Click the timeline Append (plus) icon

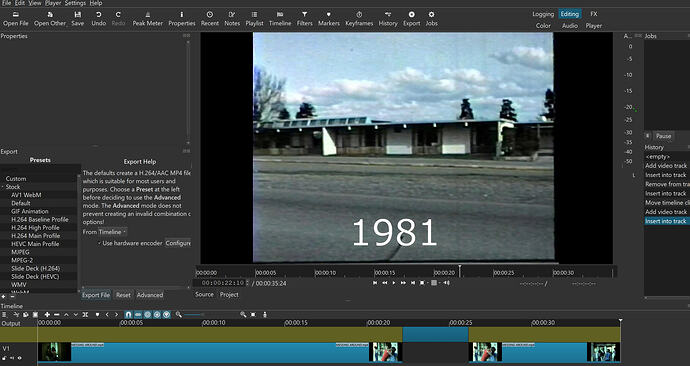[x=47, y=315]
